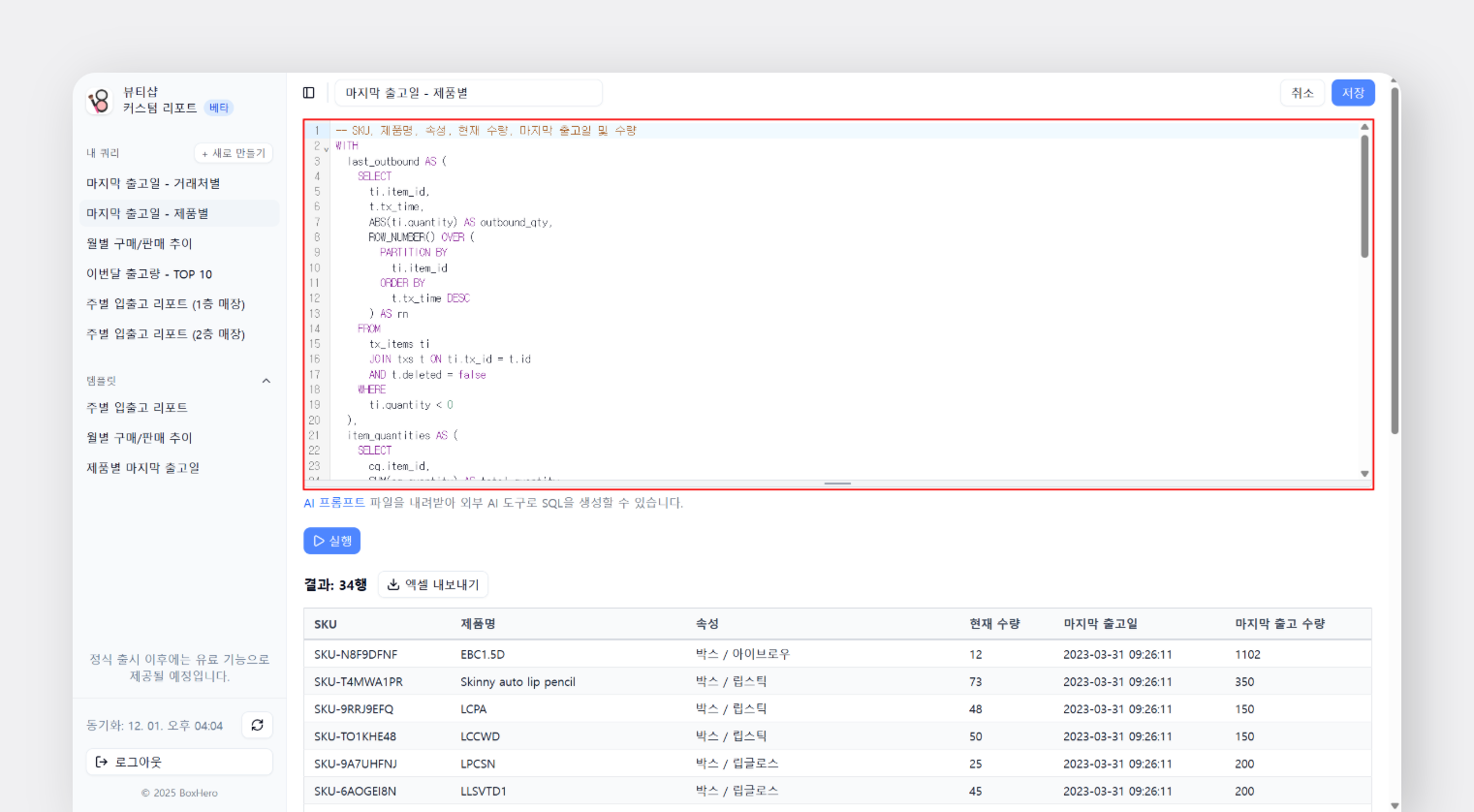The image size is (1474, 812).
Task: Collapse the WITH clause fold toggle on line 2
Action: pos(327,145)
